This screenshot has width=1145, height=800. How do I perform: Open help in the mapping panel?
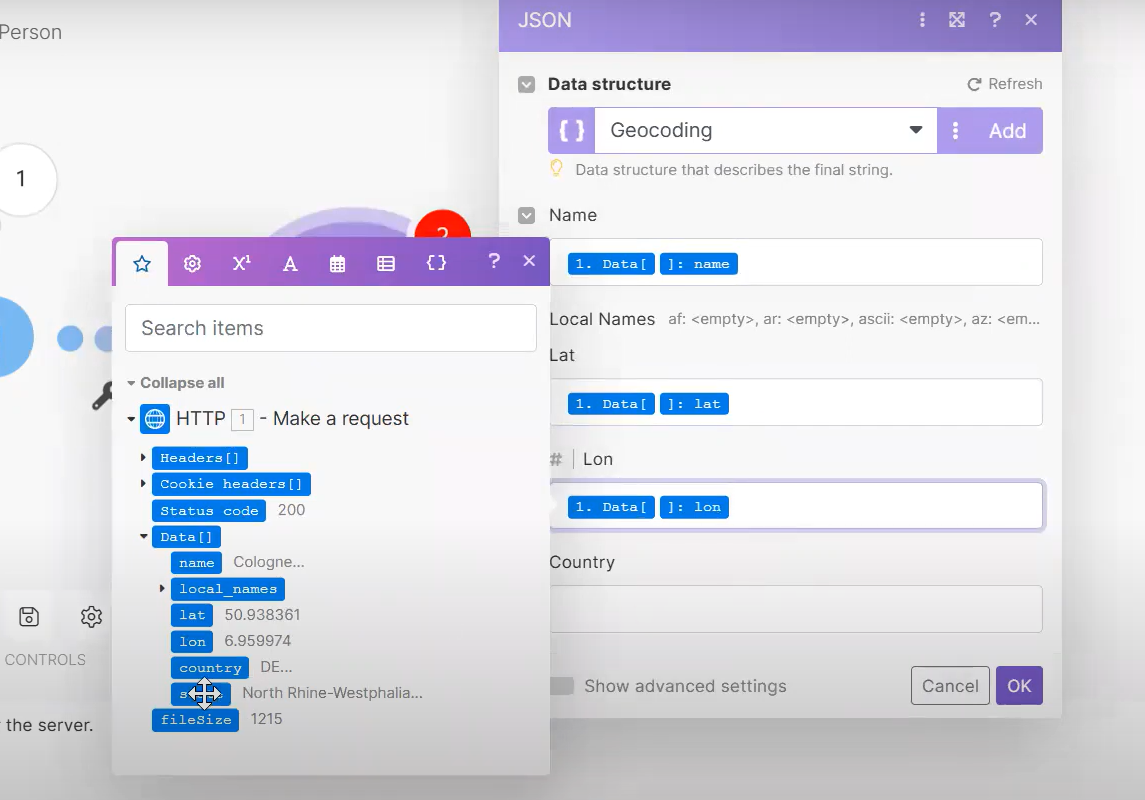click(x=494, y=261)
